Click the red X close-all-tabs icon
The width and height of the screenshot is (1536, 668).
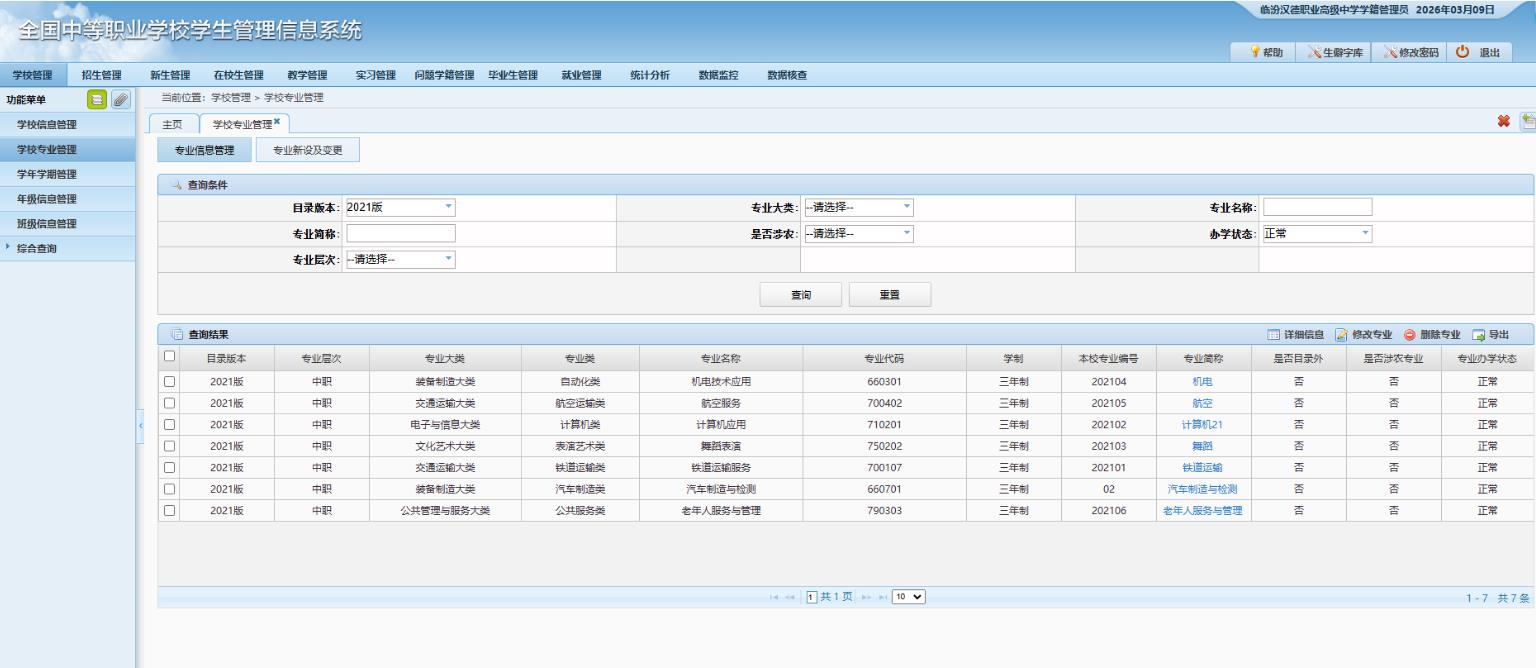[x=1503, y=121]
